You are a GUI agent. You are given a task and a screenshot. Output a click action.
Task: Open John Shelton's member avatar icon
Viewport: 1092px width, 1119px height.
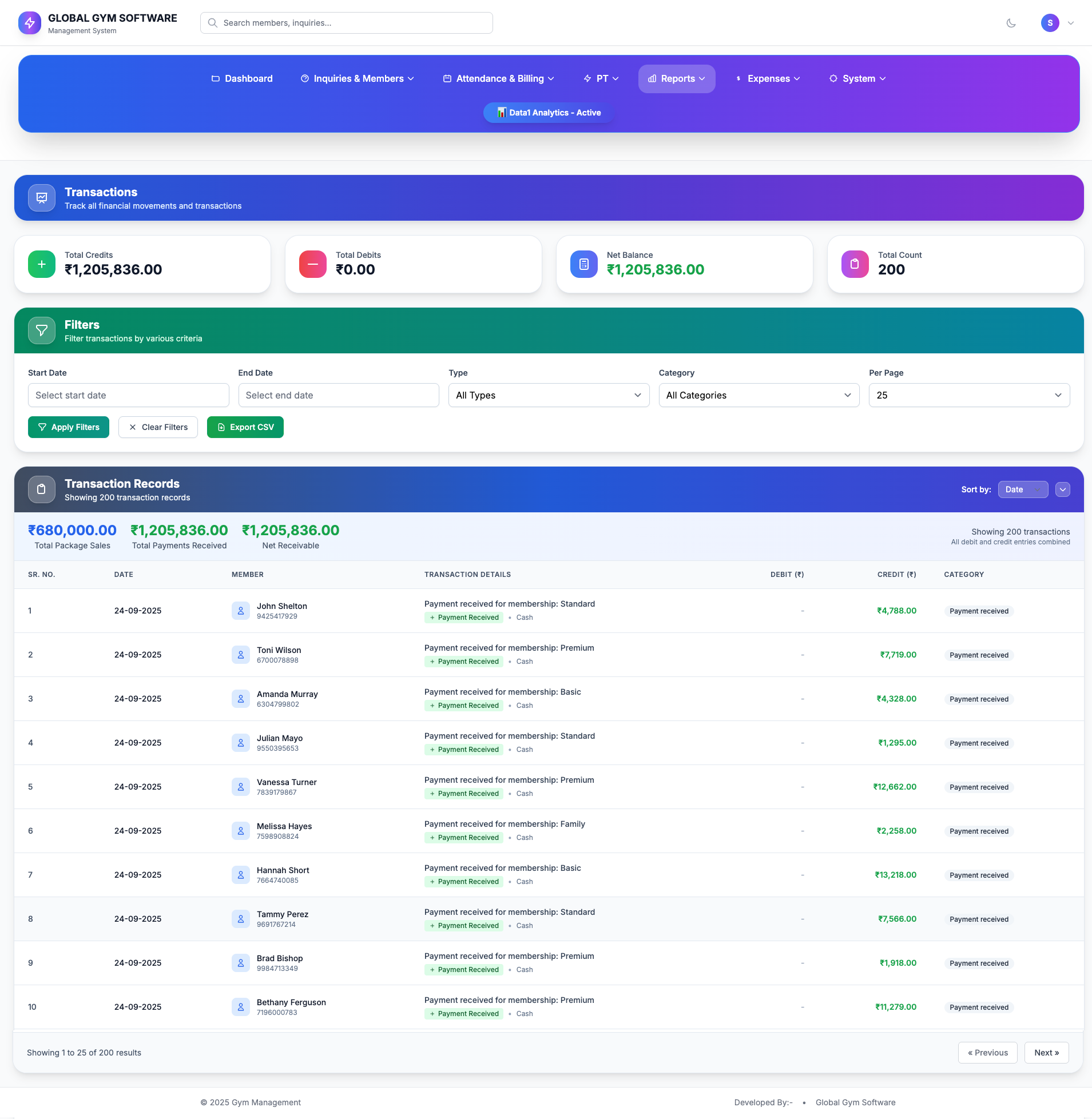(x=241, y=611)
